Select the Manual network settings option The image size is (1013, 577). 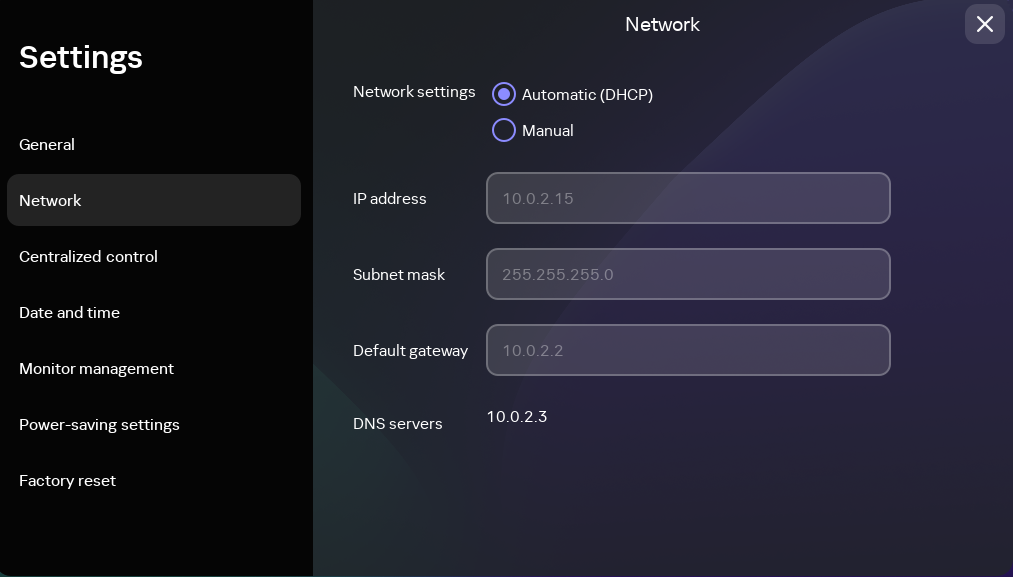click(x=504, y=130)
